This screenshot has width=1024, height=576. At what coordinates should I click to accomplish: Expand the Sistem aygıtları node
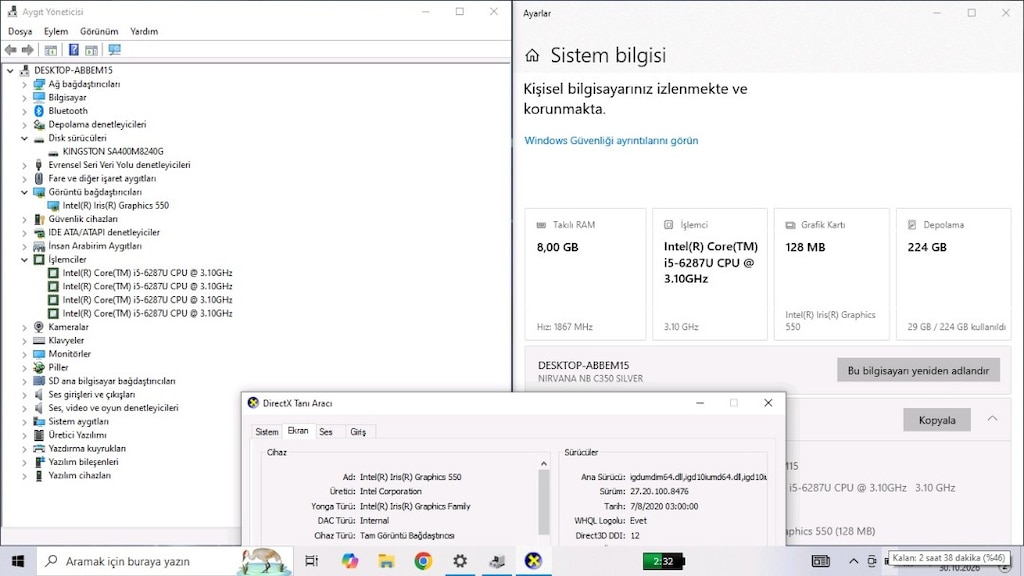point(24,421)
